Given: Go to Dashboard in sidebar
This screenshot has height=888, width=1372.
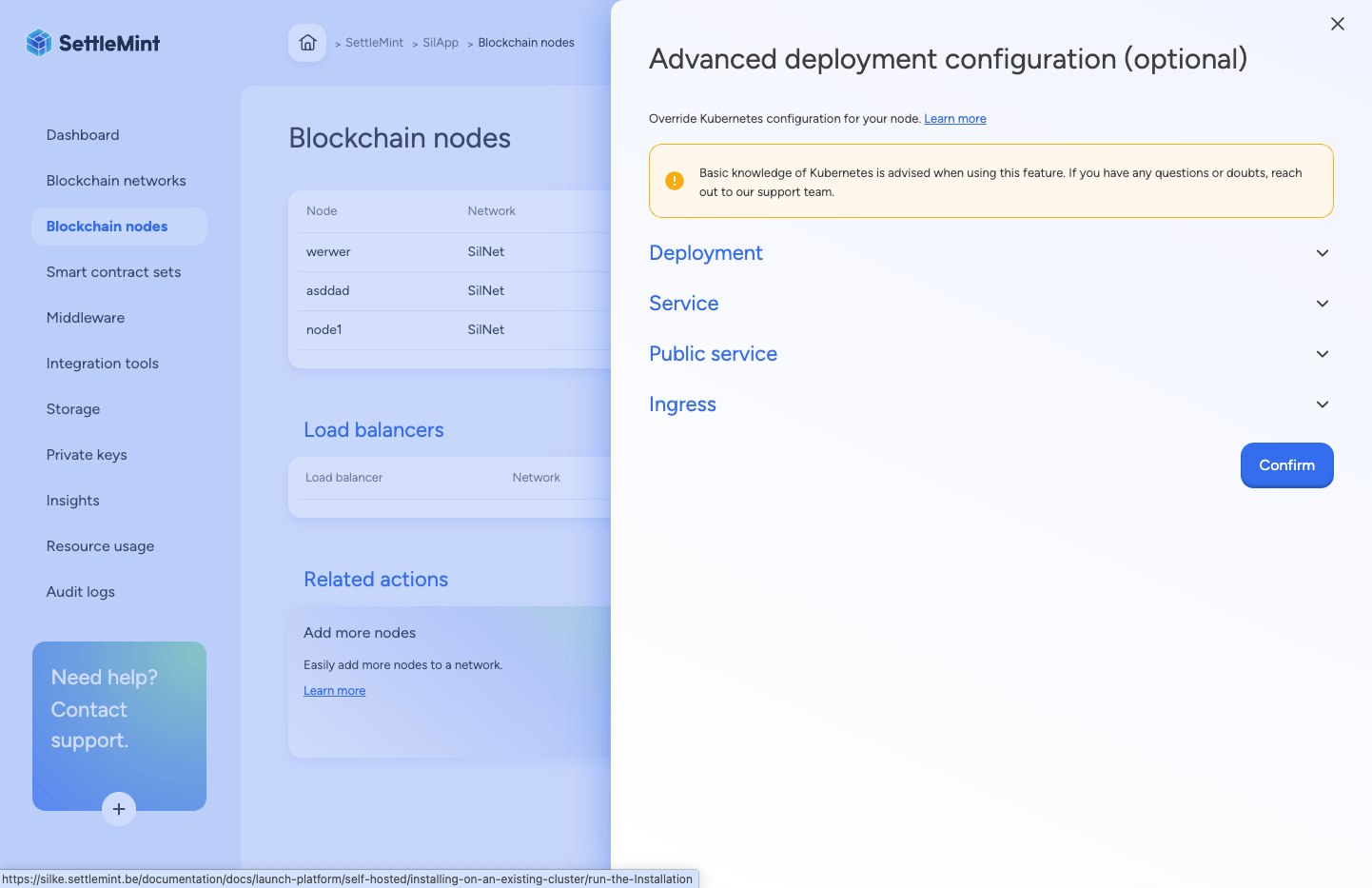Looking at the screenshot, I should [83, 135].
